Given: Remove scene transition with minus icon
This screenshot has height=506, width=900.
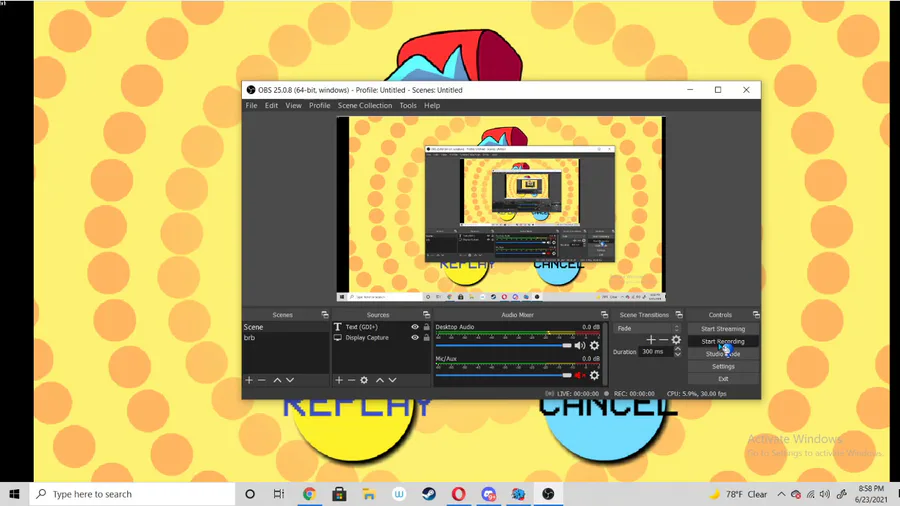Looking at the screenshot, I should tap(663, 340).
